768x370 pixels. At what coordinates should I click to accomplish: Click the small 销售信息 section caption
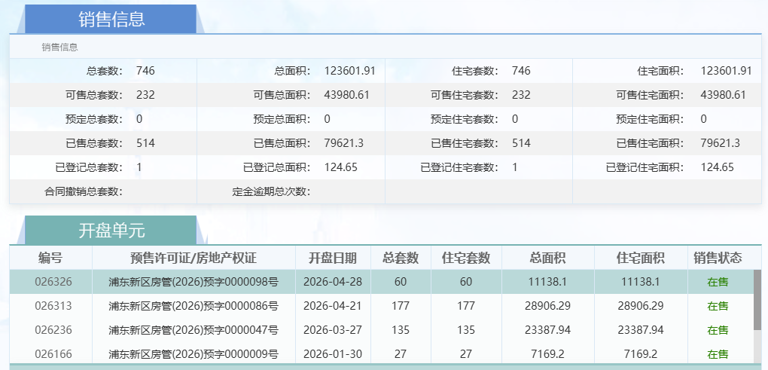click(60, 48)
